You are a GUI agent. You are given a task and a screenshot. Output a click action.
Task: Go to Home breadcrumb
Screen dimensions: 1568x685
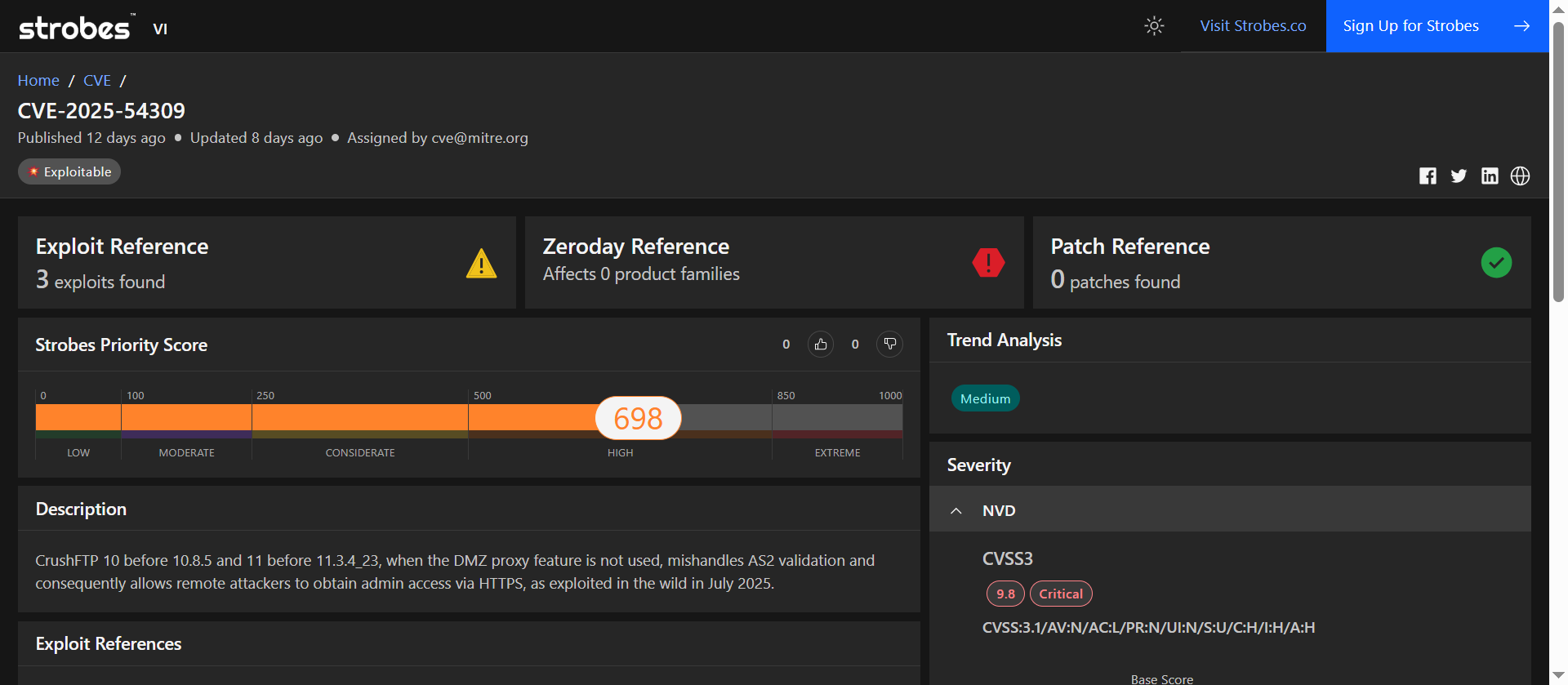pos(38,81)
